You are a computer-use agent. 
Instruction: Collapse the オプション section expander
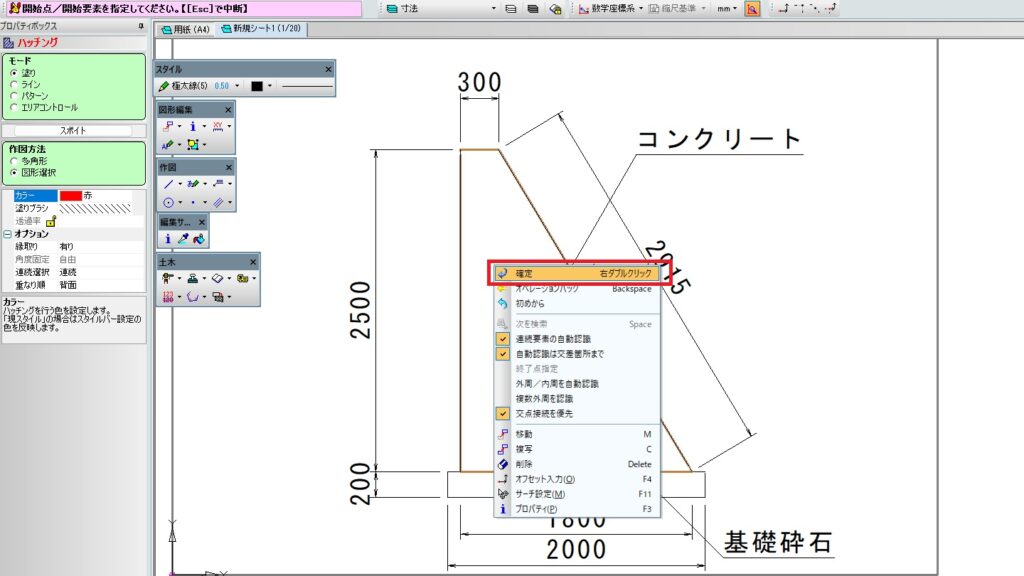pos(7,234)
